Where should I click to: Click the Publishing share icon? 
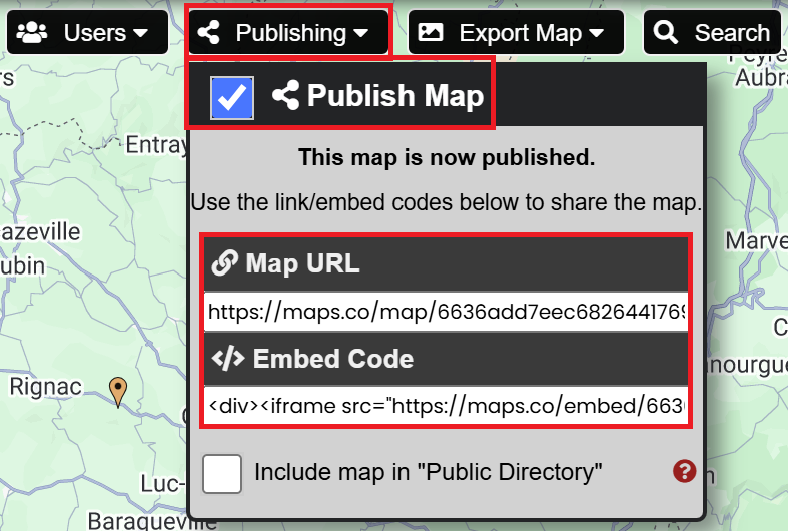[209, 33]
